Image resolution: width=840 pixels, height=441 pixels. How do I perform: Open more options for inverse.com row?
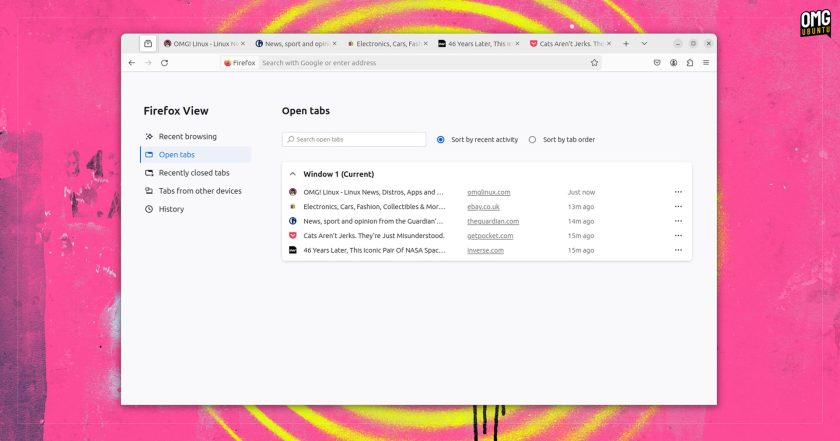678,250
